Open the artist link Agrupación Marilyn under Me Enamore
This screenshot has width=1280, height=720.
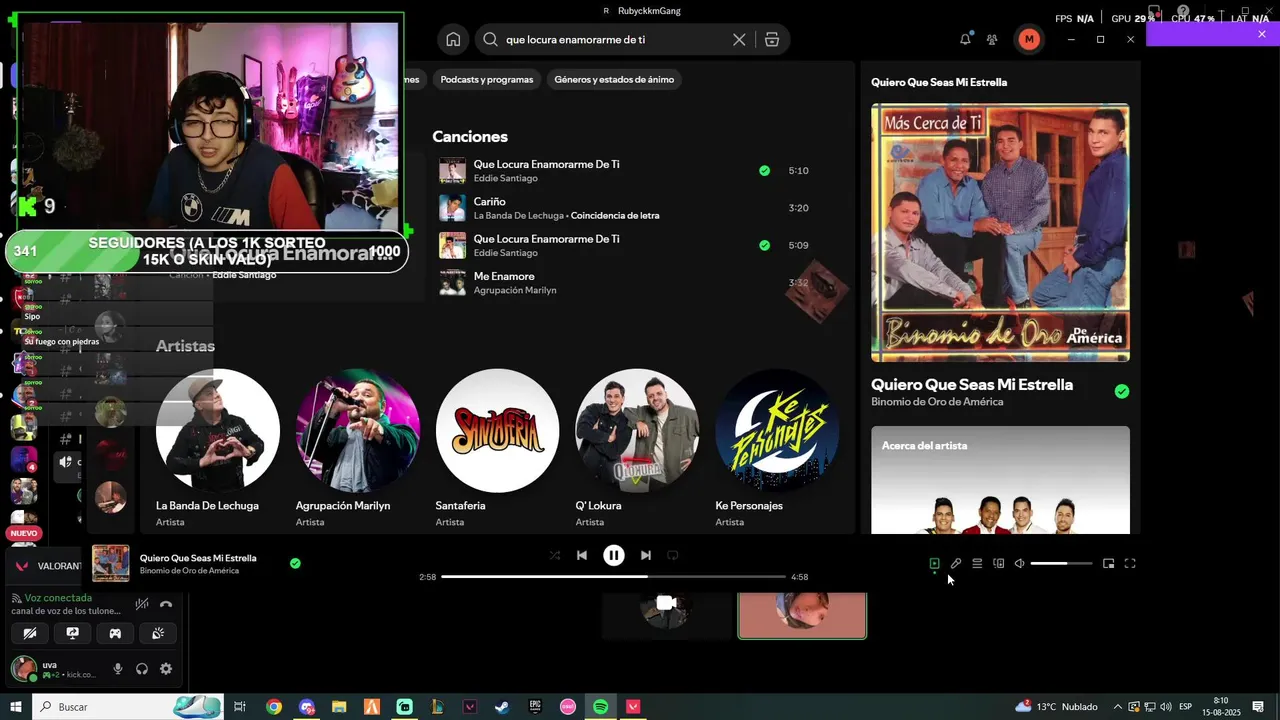(x=515, y=290)
